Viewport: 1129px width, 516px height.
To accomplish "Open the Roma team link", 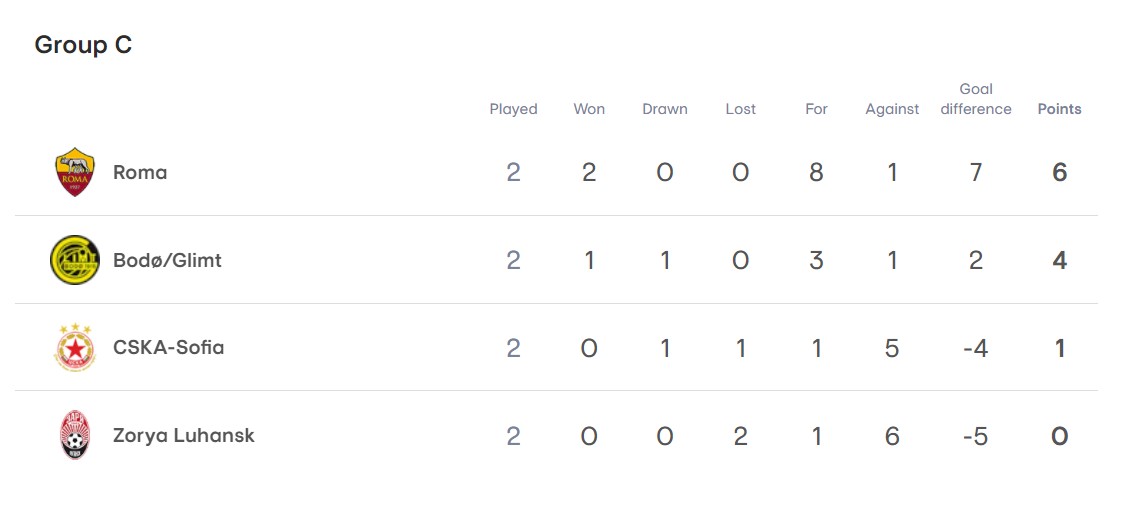I will click(140, 172).
